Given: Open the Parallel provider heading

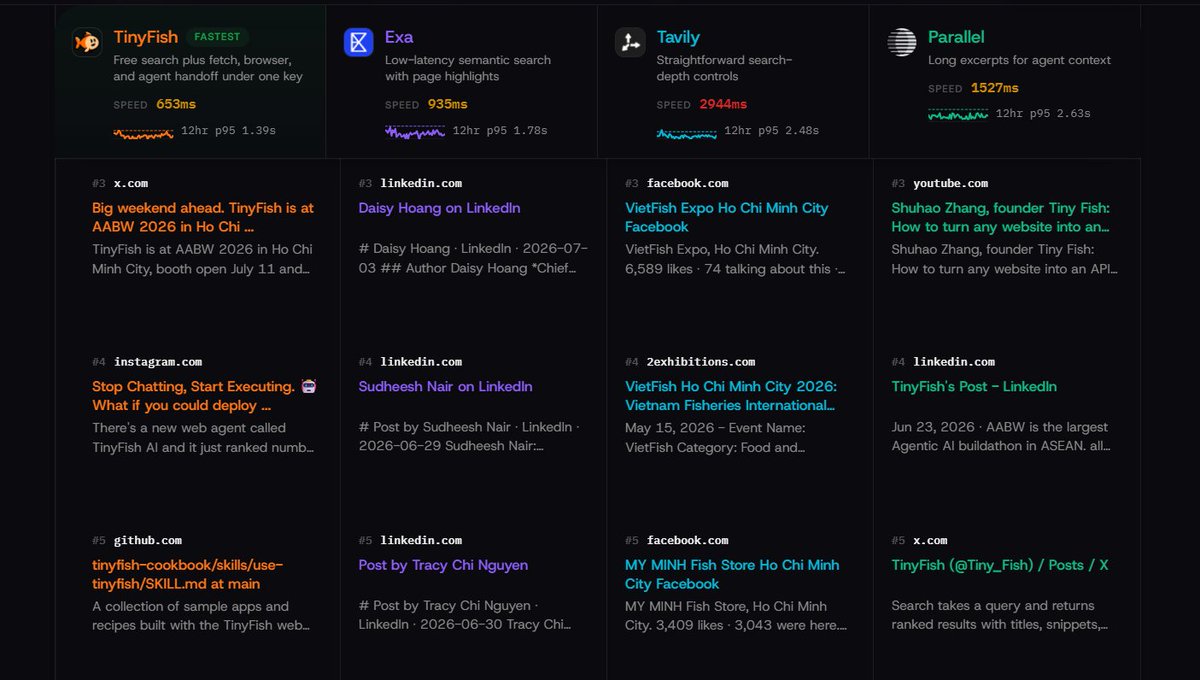Looking at the screenshot, I should [956, 37].
